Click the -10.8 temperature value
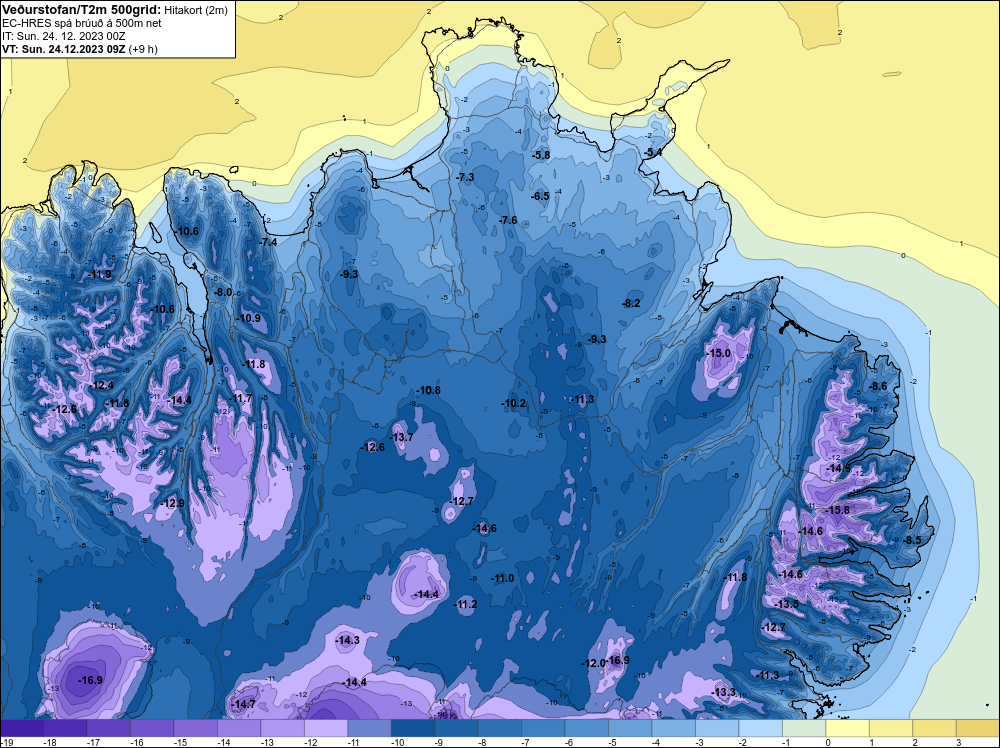 pyautogui.click(x=429, y=390)
